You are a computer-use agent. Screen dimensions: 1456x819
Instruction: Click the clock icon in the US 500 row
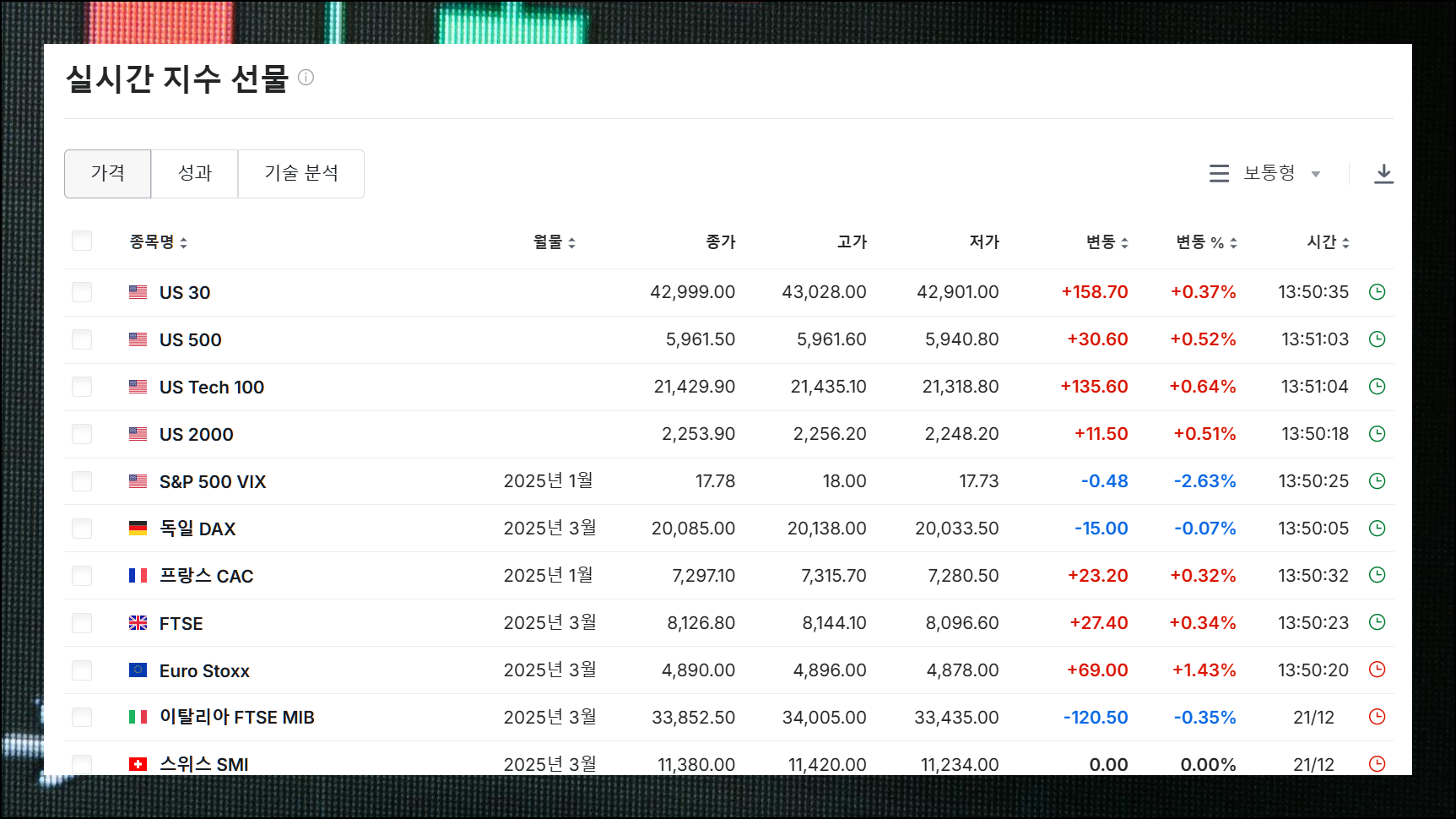click(x=1377, y=339)
